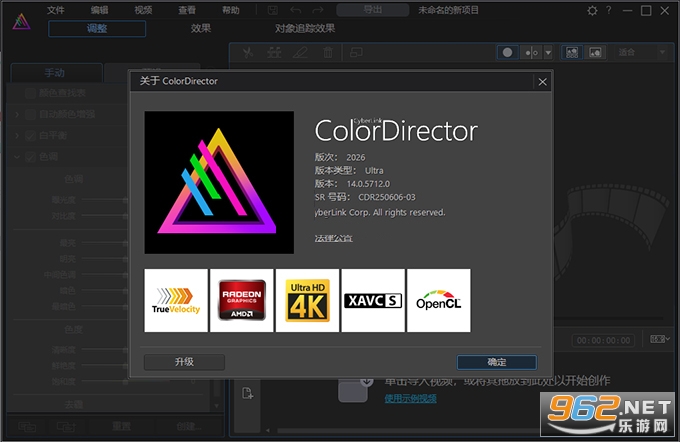Click the 确定 button
The image size is (680, 442).
coord(497,362)
